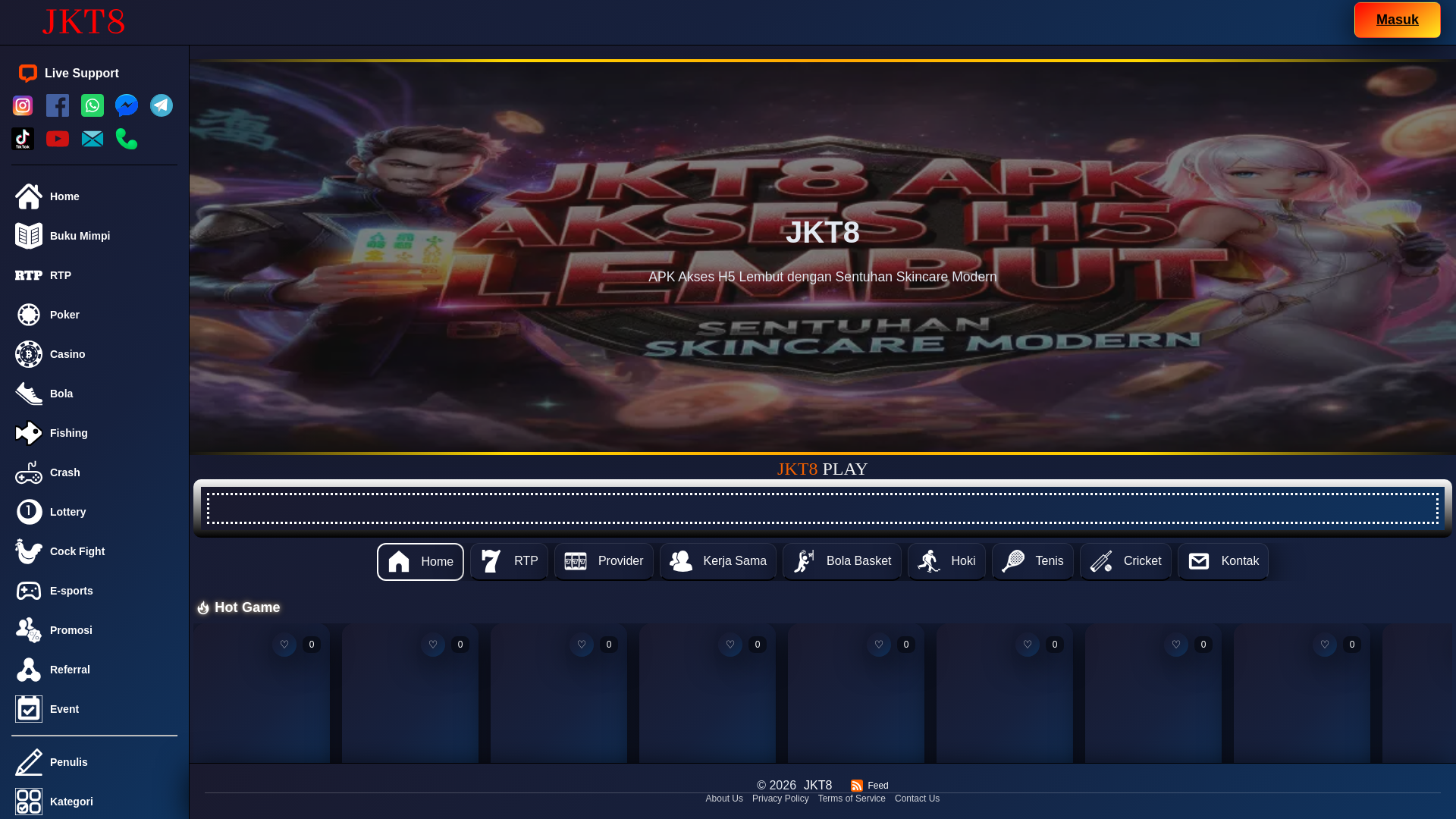Open the Messenger chat icon

[x=127, y=105]
